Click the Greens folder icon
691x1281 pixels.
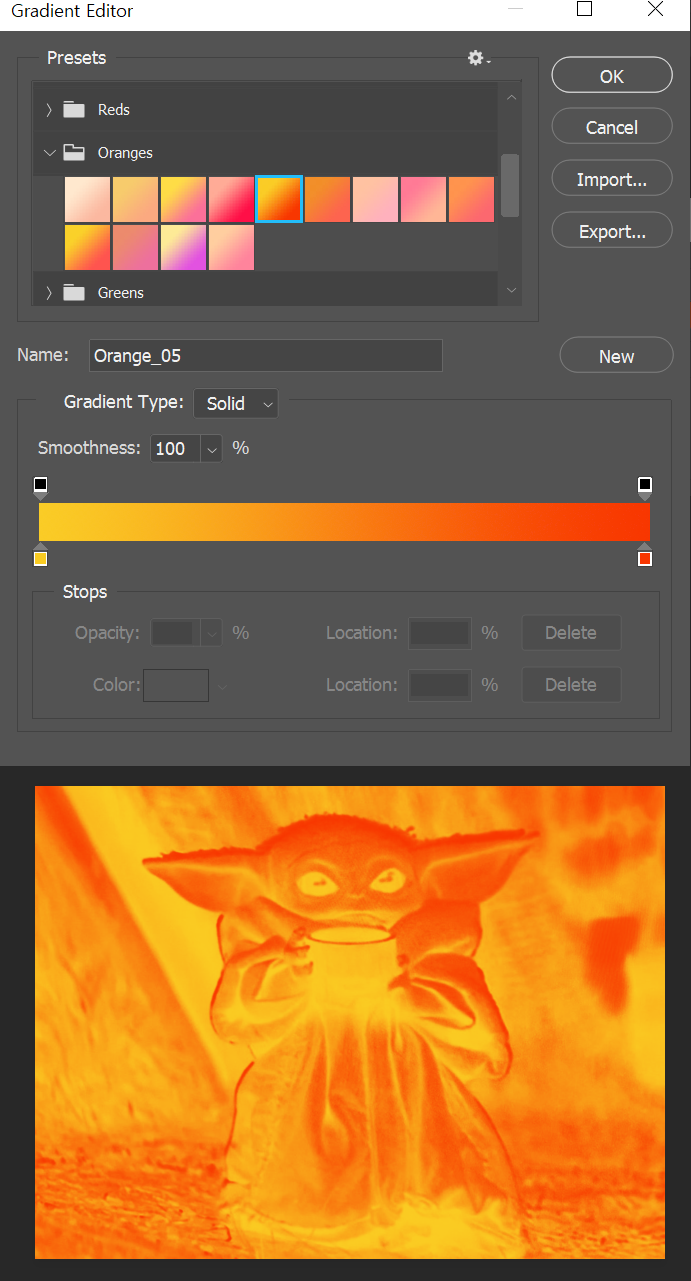click(74, 293)
